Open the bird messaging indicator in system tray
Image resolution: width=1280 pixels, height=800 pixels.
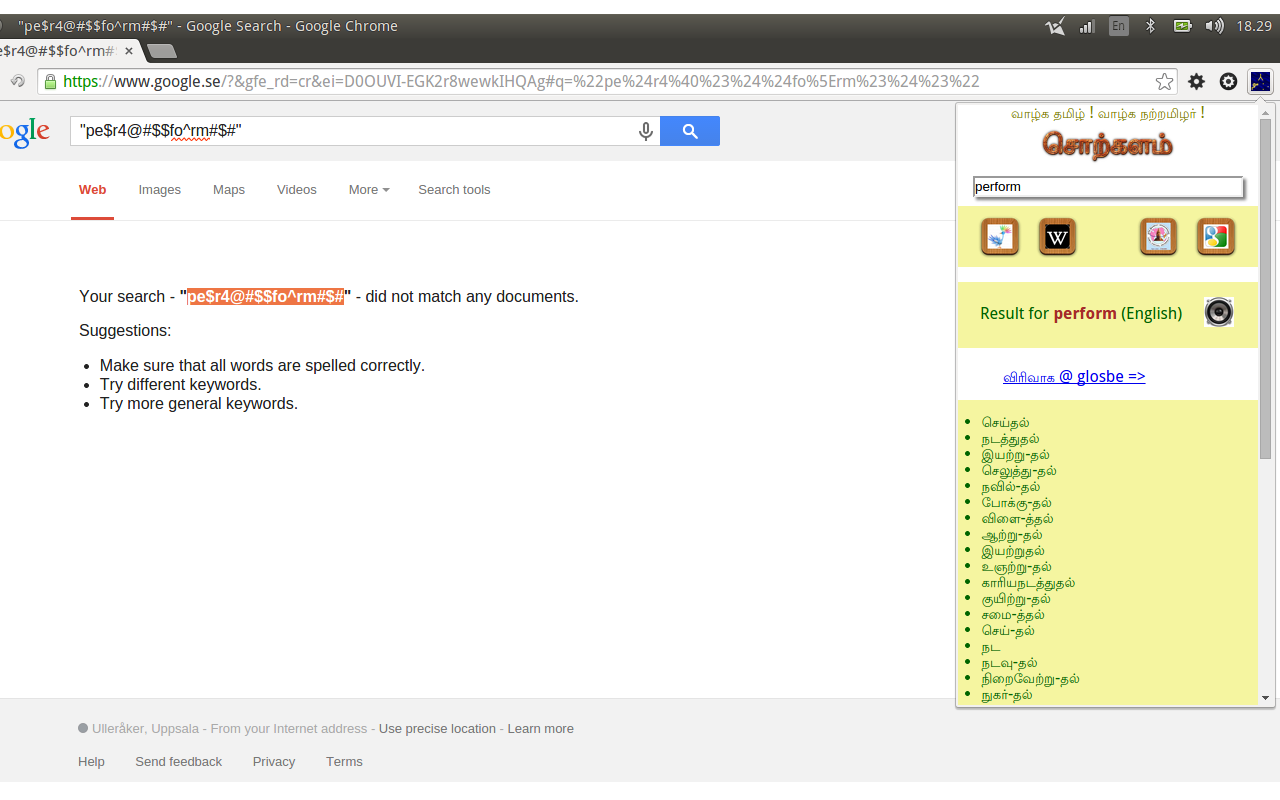1055,27
